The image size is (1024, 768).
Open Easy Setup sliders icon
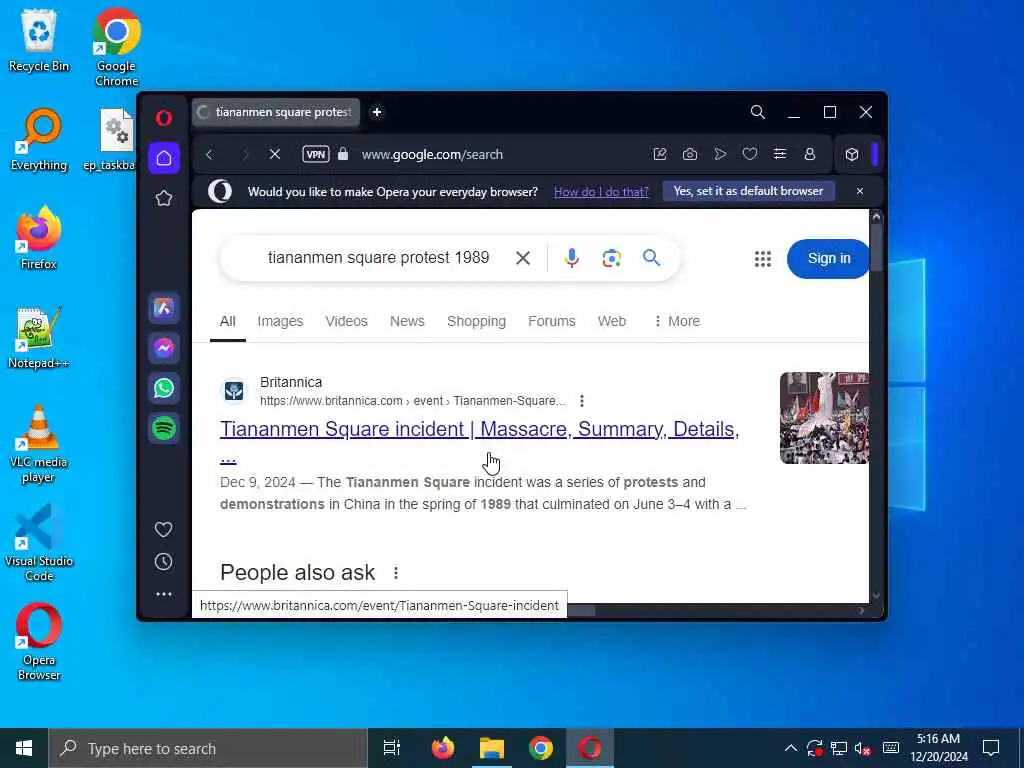(780, 154)
